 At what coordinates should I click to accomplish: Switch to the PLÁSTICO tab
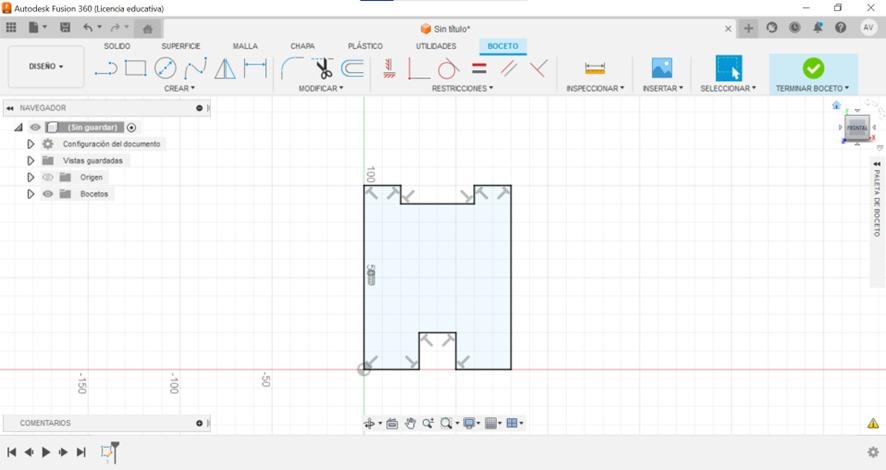coord(365,46)
